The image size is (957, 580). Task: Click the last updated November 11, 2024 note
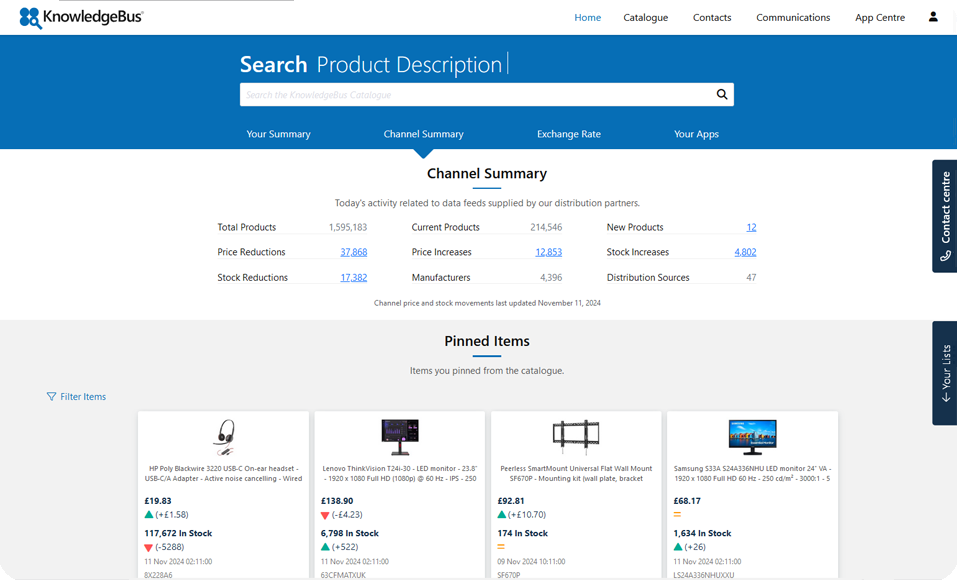pyautogui.click(x=487, y=303)
